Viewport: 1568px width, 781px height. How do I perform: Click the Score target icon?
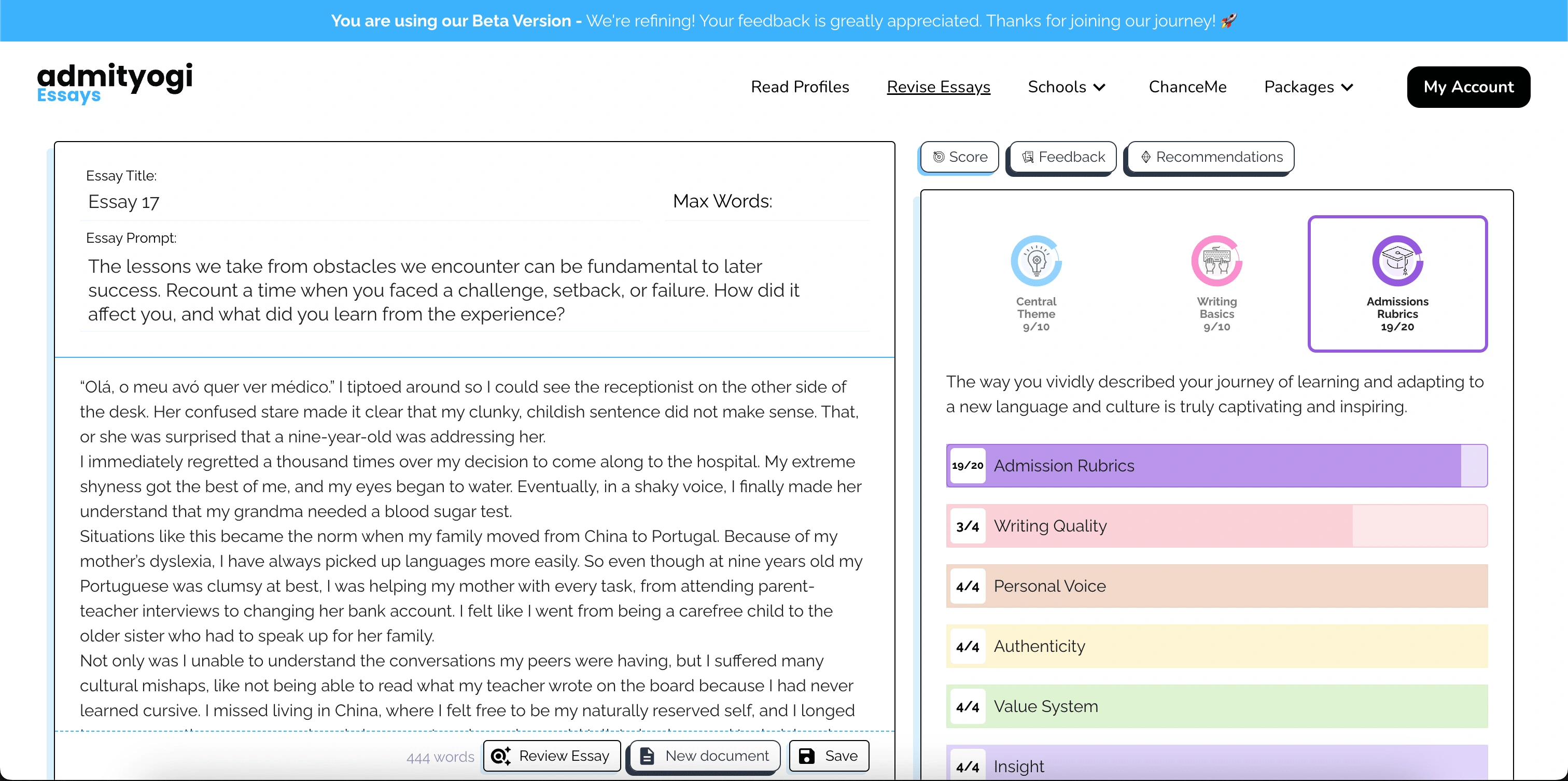coord(939,157)
